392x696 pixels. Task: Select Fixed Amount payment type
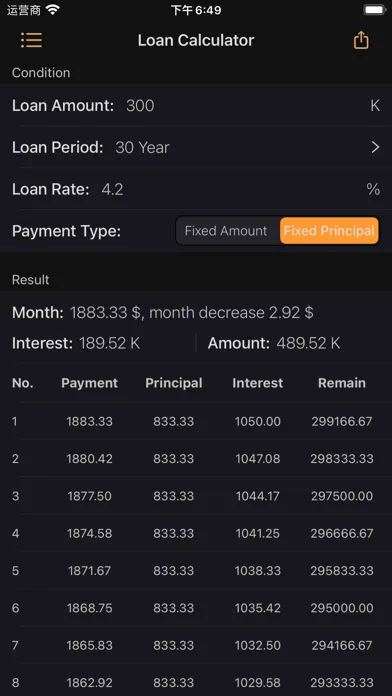click(226, 231)
